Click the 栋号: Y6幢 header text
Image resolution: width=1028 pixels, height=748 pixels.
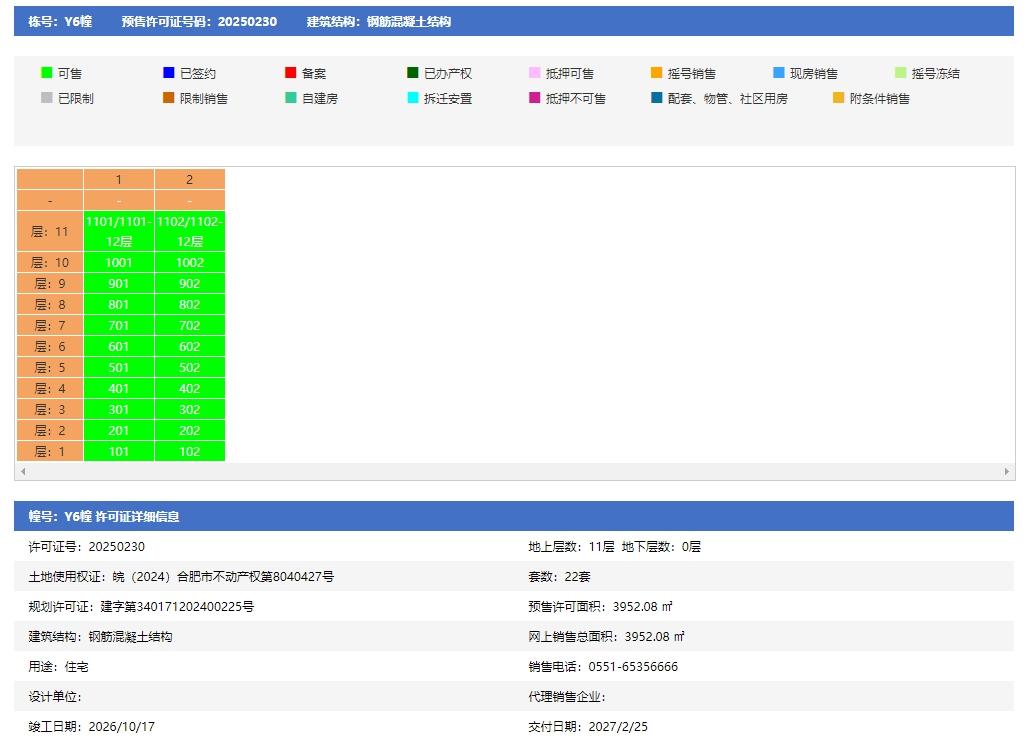[x=60, y=22]
